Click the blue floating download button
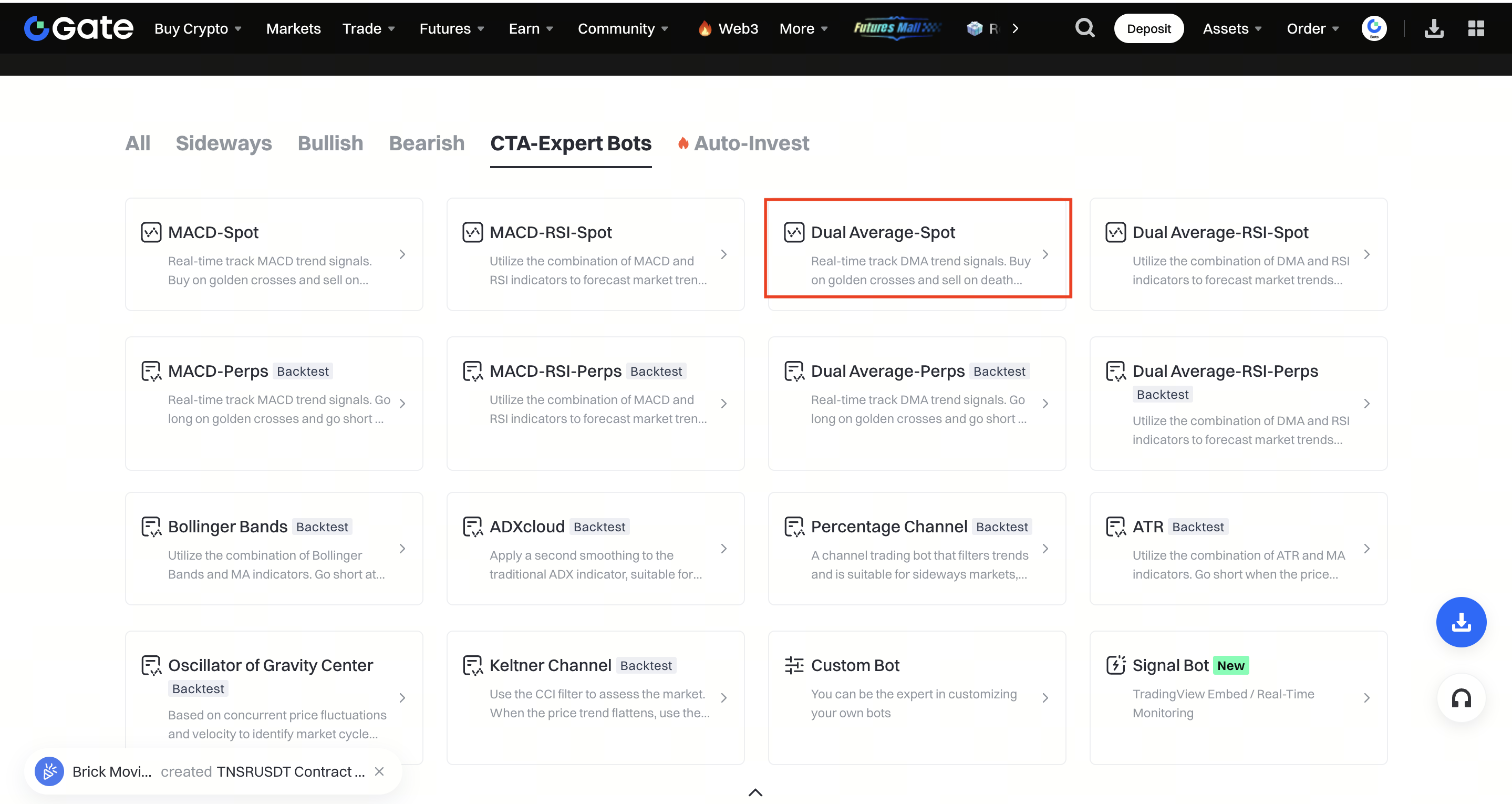This screenshot has width=1512, height=804. pos(1461,622)
